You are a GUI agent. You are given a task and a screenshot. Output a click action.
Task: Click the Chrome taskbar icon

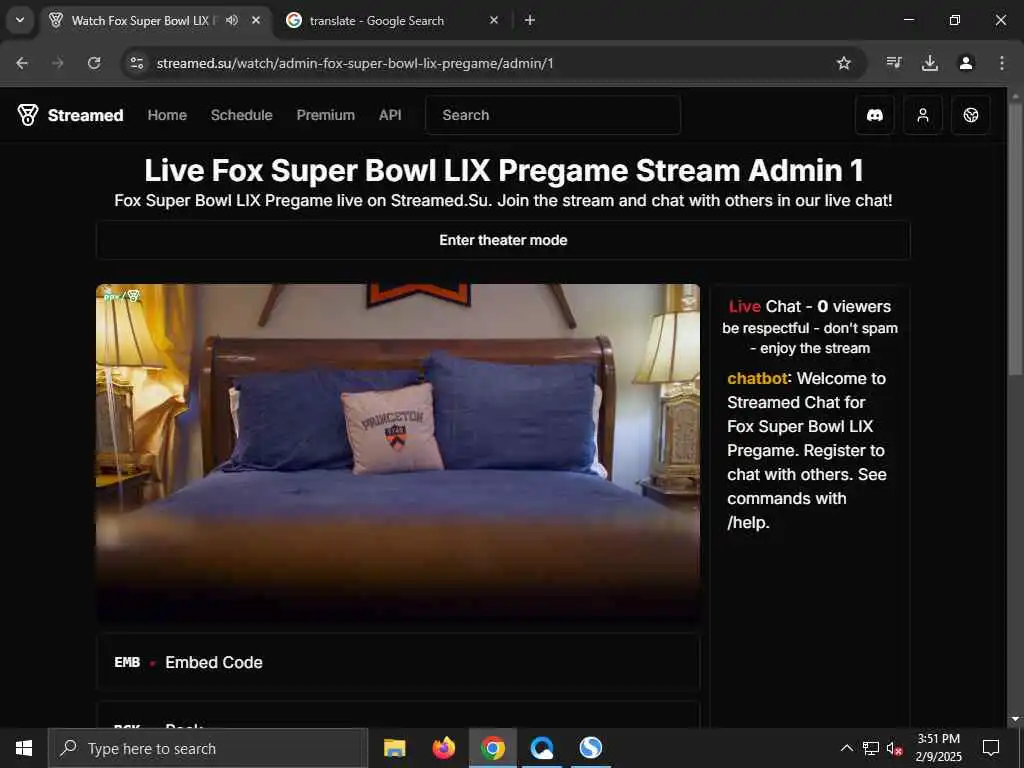coord(492,748)
